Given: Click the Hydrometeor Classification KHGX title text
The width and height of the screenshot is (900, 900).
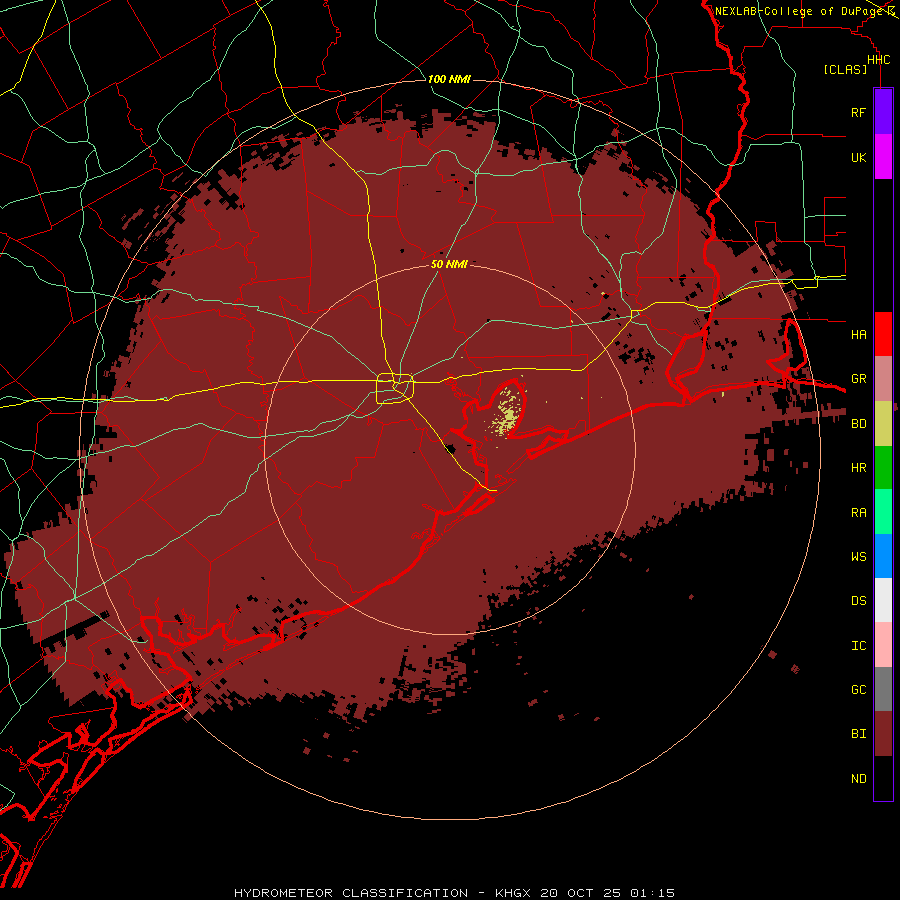Looking at the screenshot, I should pyautogui.click(x=454, y=893).
